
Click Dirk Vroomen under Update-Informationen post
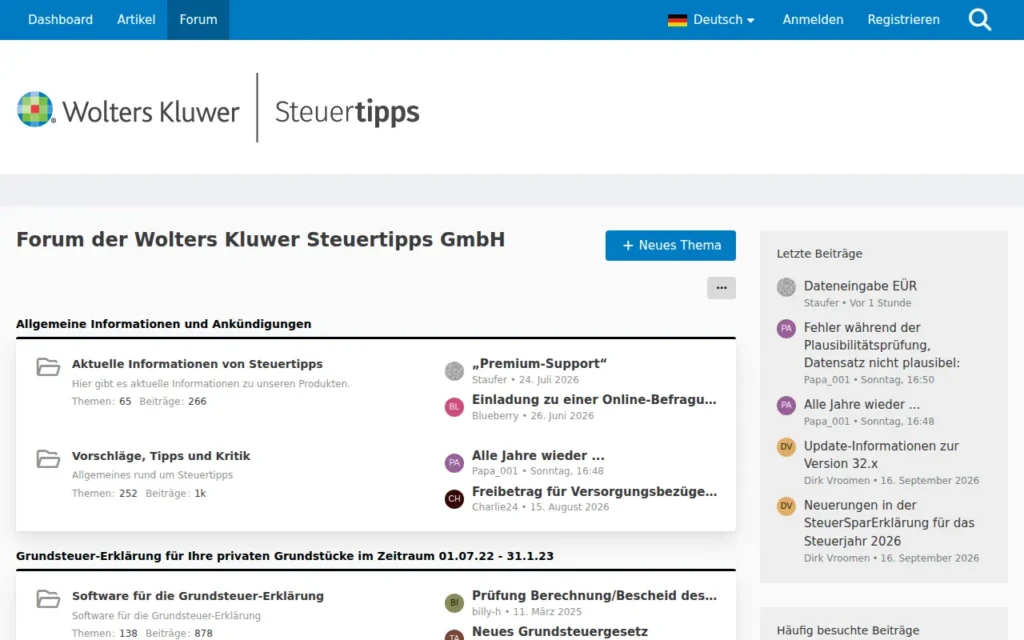click(x=837, y=481)
